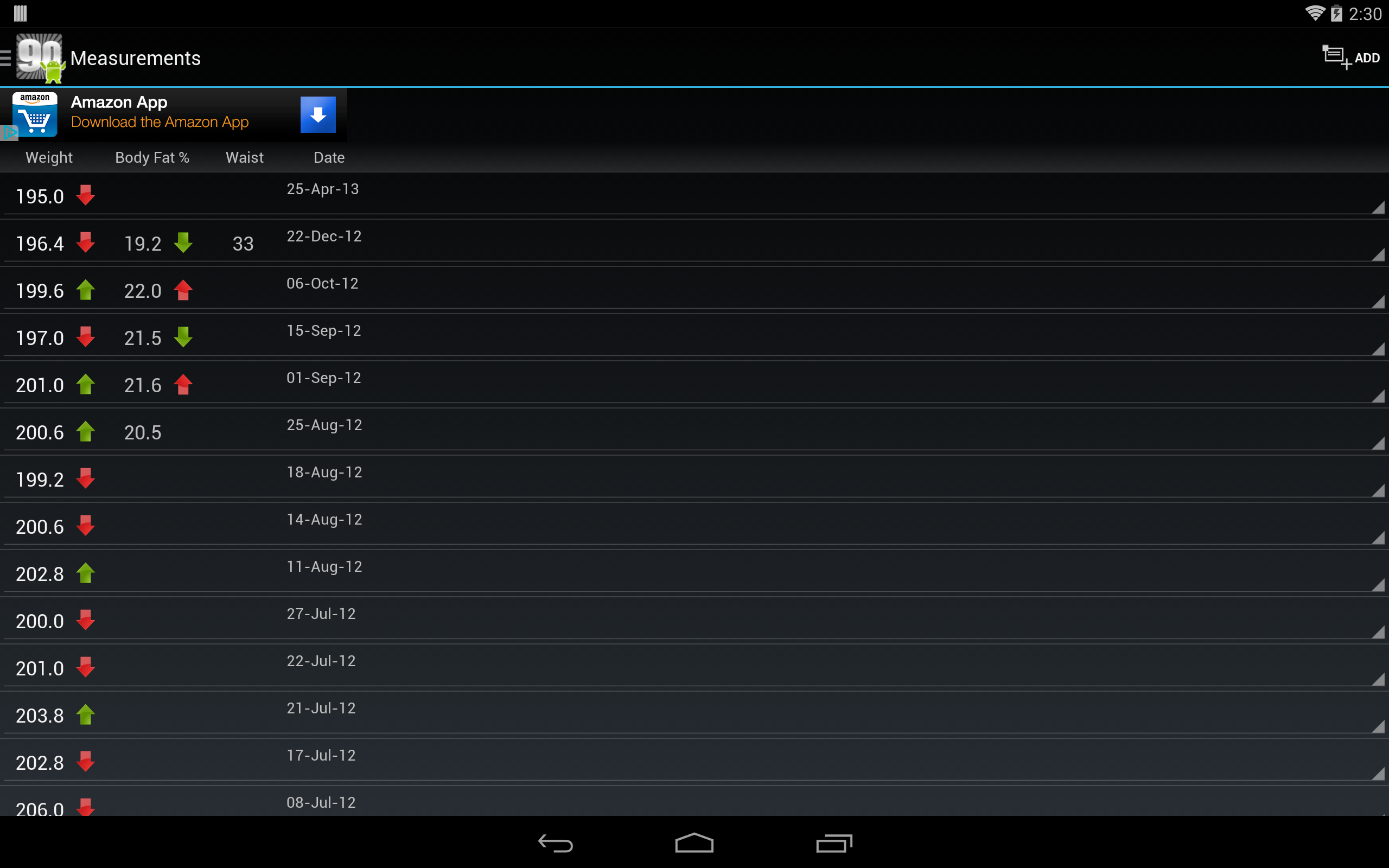Tap the Wi-Fi status icon
Screen dimensions: 1389x868
1314,13
